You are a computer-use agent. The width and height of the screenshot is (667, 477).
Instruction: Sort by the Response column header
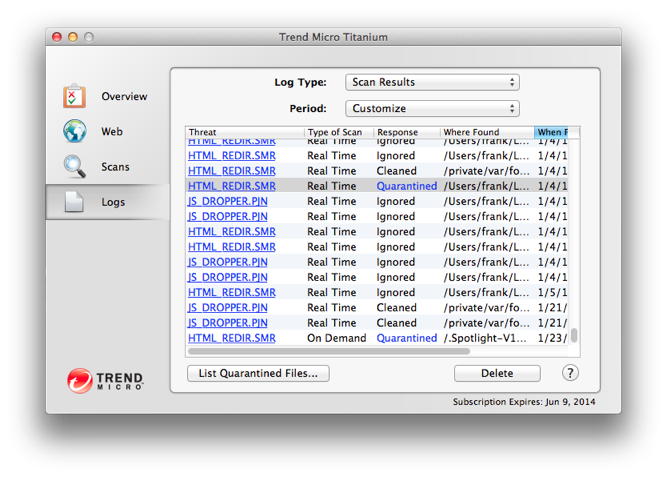[407, 132]
